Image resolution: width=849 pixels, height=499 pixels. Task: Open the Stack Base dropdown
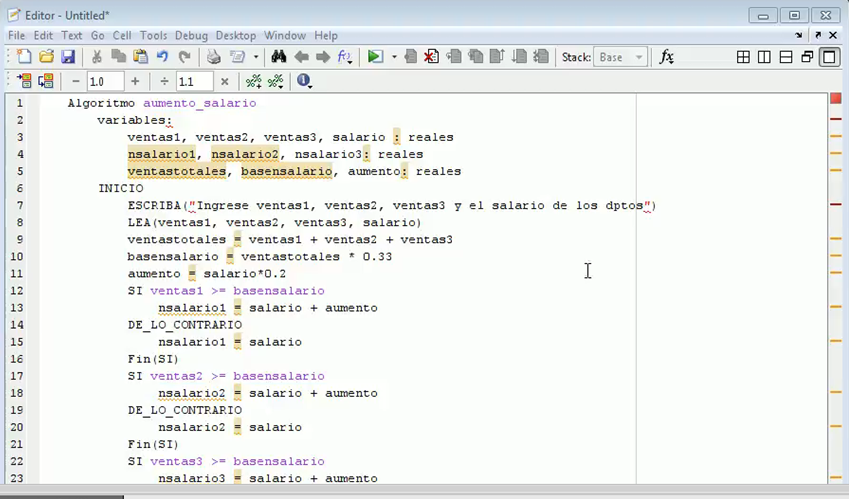click(621, 57)
